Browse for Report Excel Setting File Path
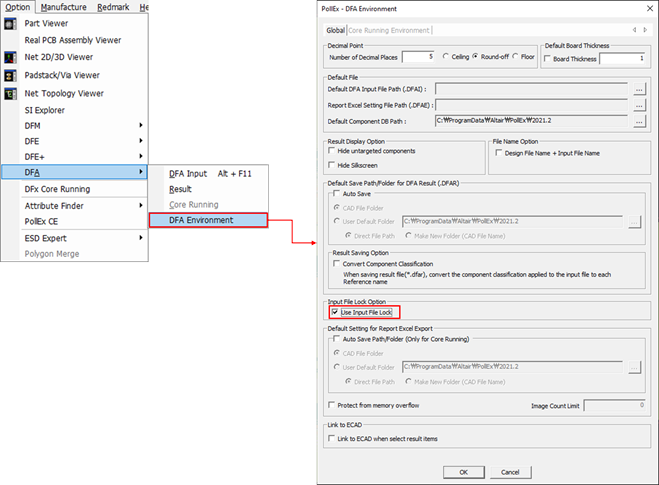Image resolution: width=659 pixels, height=485 pixels. point(639,105)
